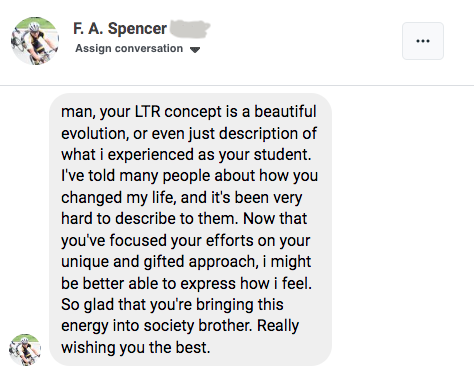Image resolution: width=474 pixels, height=380 pixels.
Task: Click the line 'you've focused your efforts'
Action: (x=186, y=241)
